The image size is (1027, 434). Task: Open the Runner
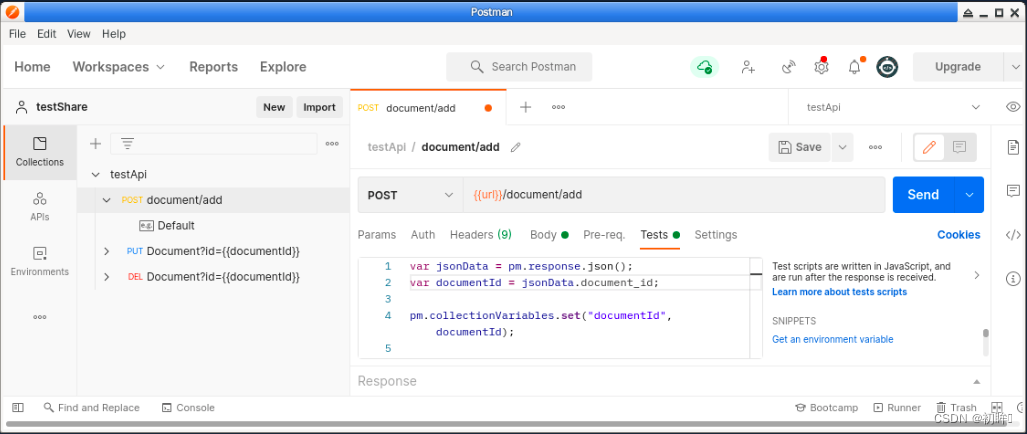(897, 407)
